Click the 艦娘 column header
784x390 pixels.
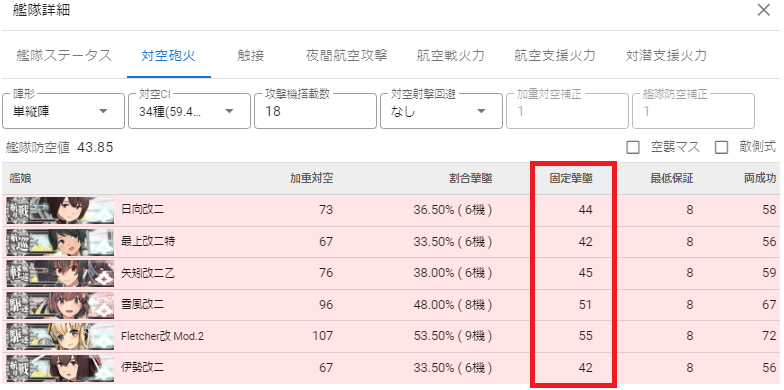tap(20, 178)
